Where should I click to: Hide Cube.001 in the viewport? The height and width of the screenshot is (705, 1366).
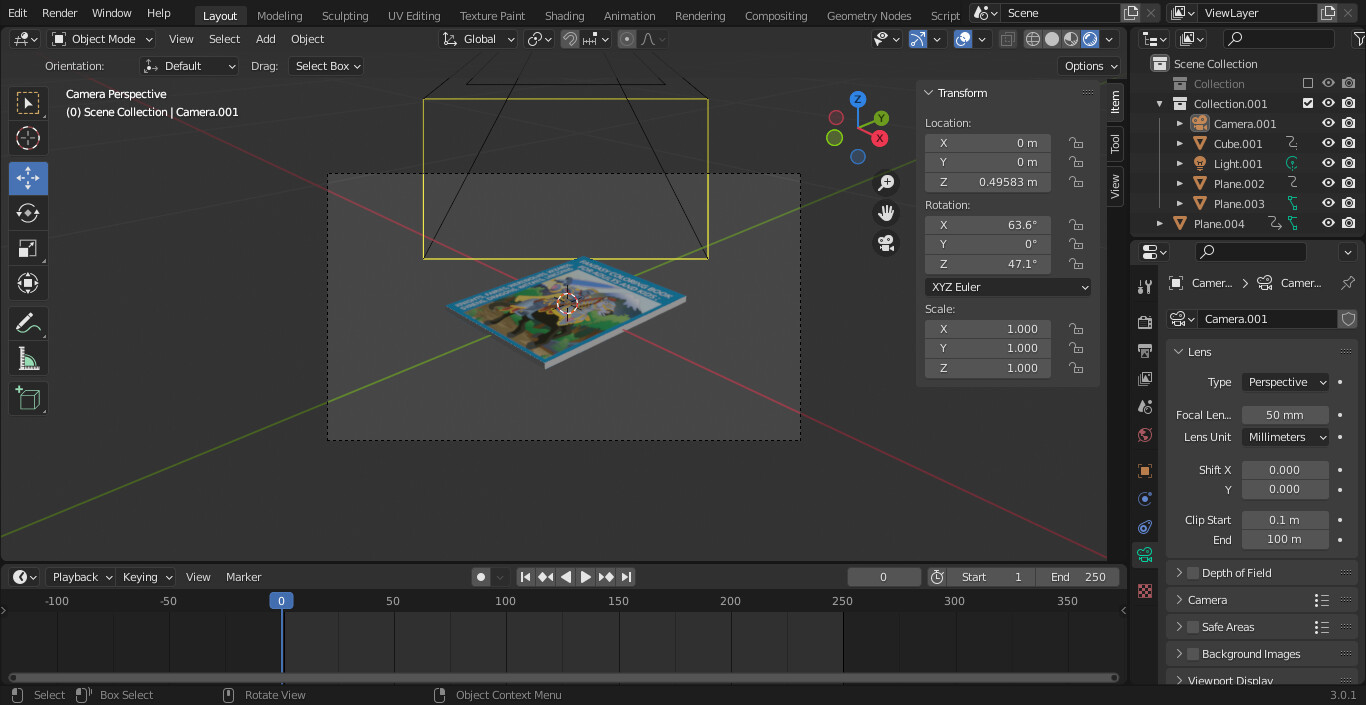(1328, 143)
